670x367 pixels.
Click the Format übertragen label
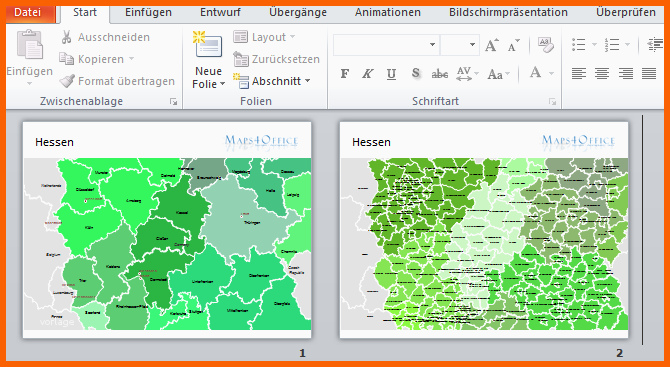tap(126, 81)
